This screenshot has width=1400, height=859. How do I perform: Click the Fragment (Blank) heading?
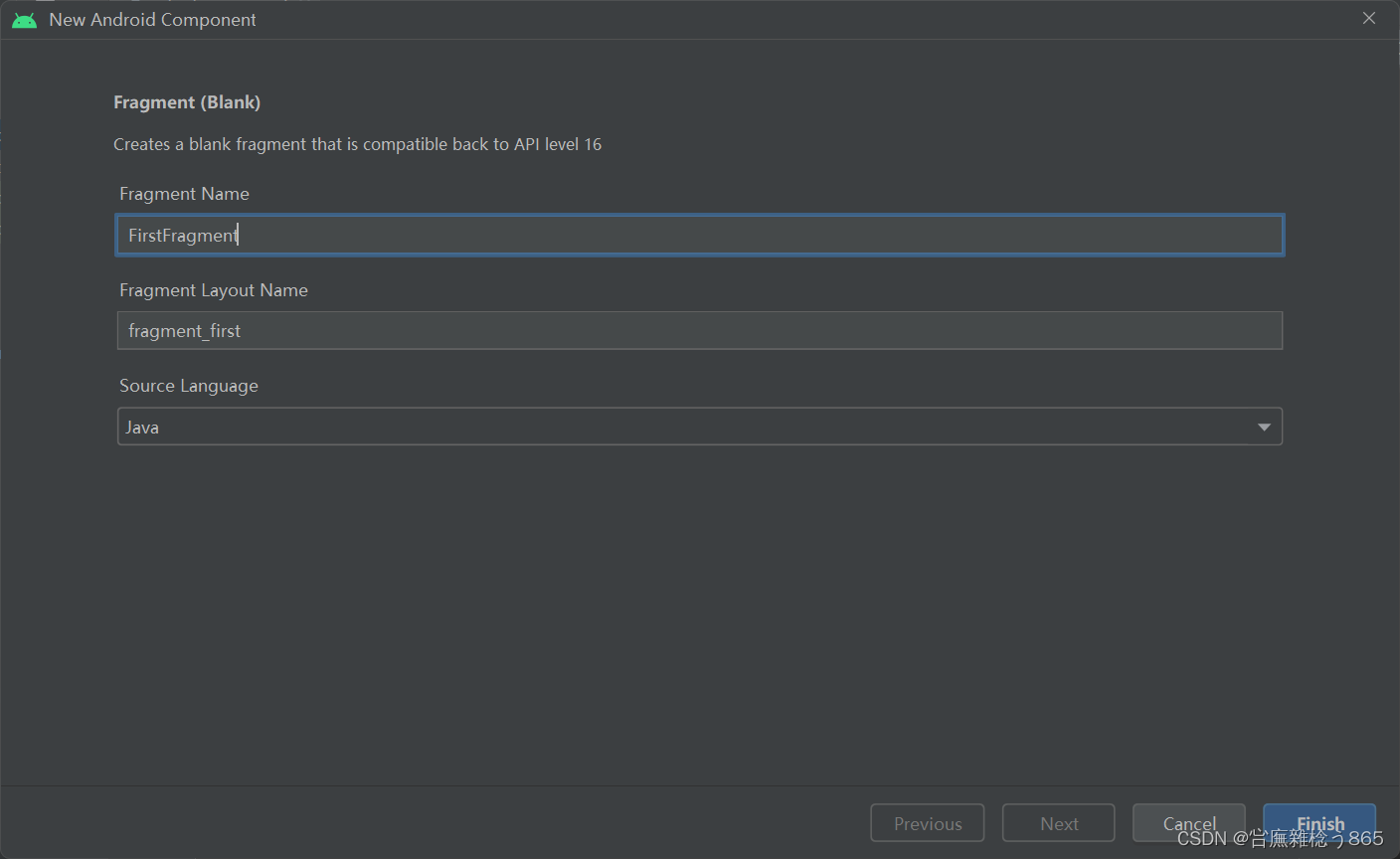pyautogui.click(x=187, y=101)
